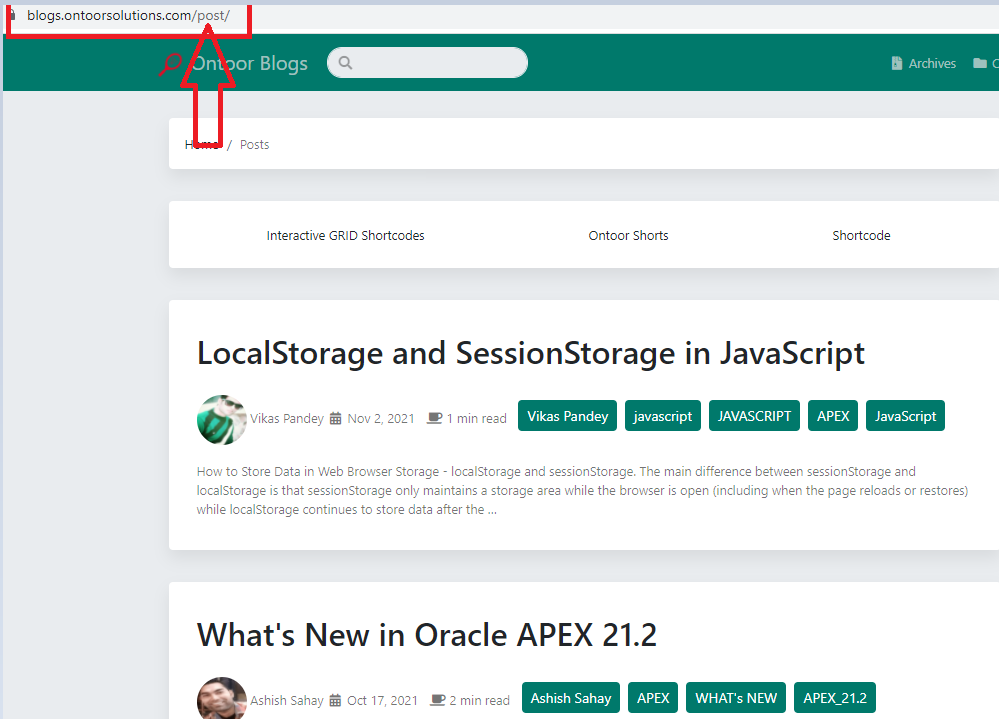This screenshot has height=719, width=999.
Task: Click the APEX_21.2 tag button
Action: click(x=835, y=698)
